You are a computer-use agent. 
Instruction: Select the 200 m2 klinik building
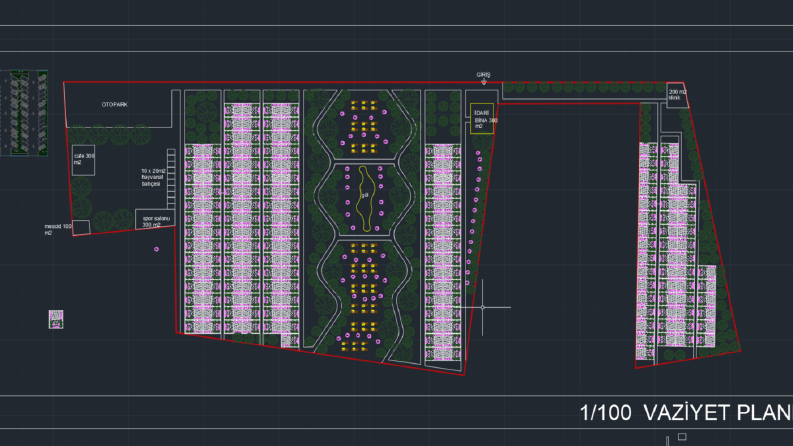click(x=677, y=95)
